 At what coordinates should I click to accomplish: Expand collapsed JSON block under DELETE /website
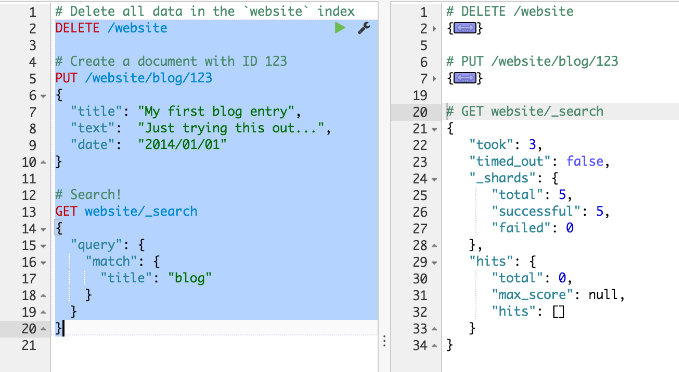[x=465, y=29]
